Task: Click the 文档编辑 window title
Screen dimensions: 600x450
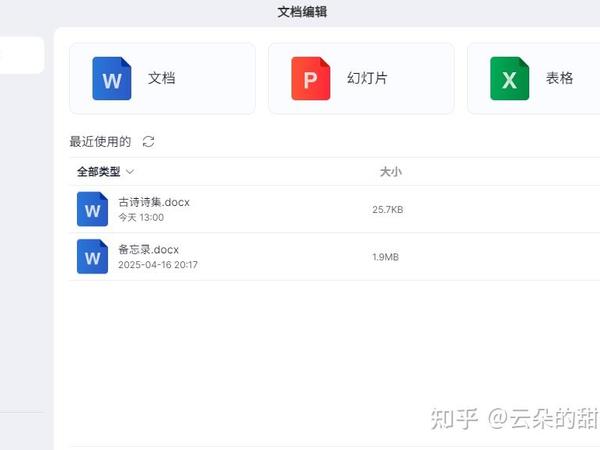Action: click(302, 12)
